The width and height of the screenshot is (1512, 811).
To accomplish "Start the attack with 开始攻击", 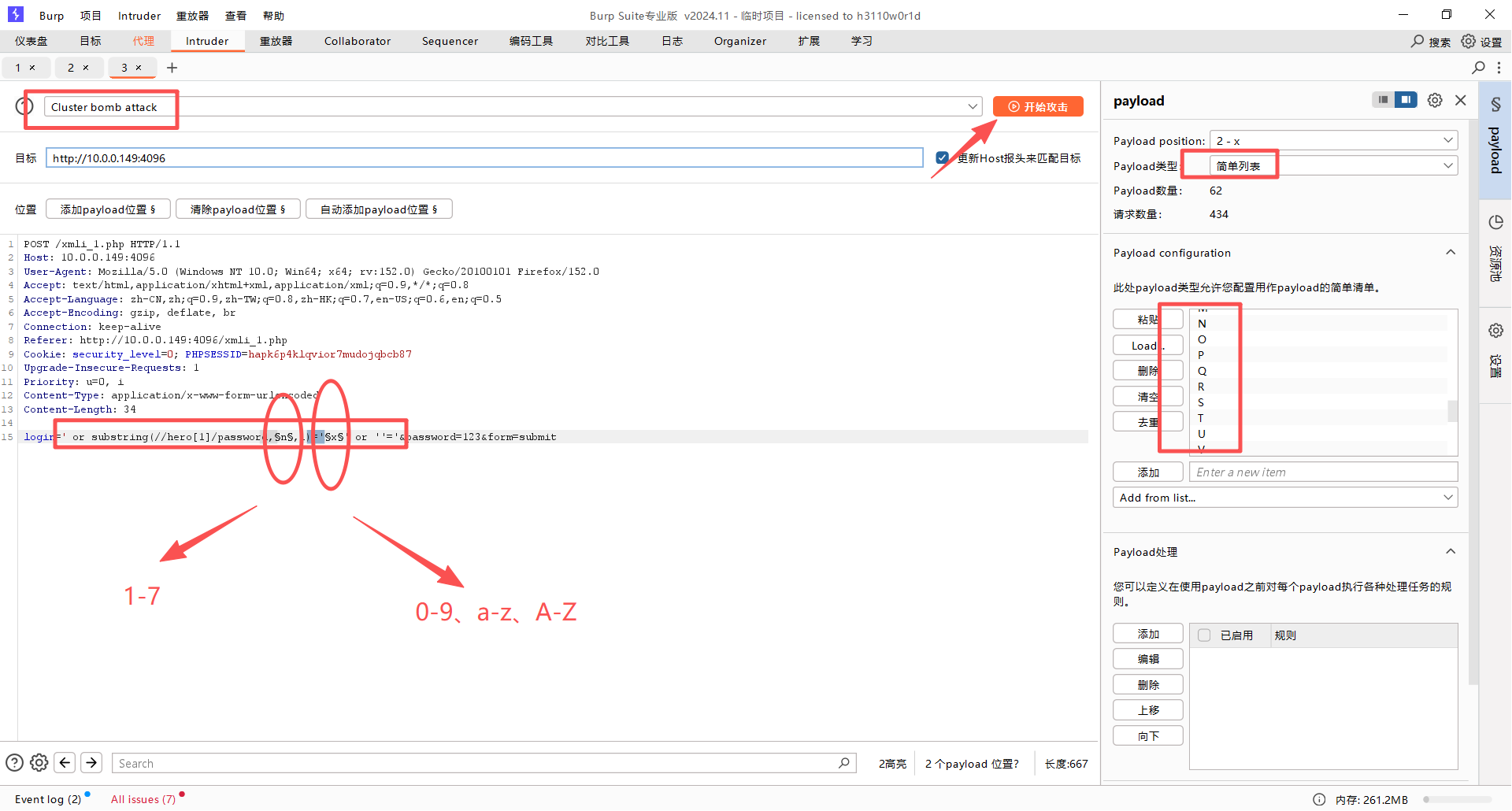I will (x=1038, y=106).
